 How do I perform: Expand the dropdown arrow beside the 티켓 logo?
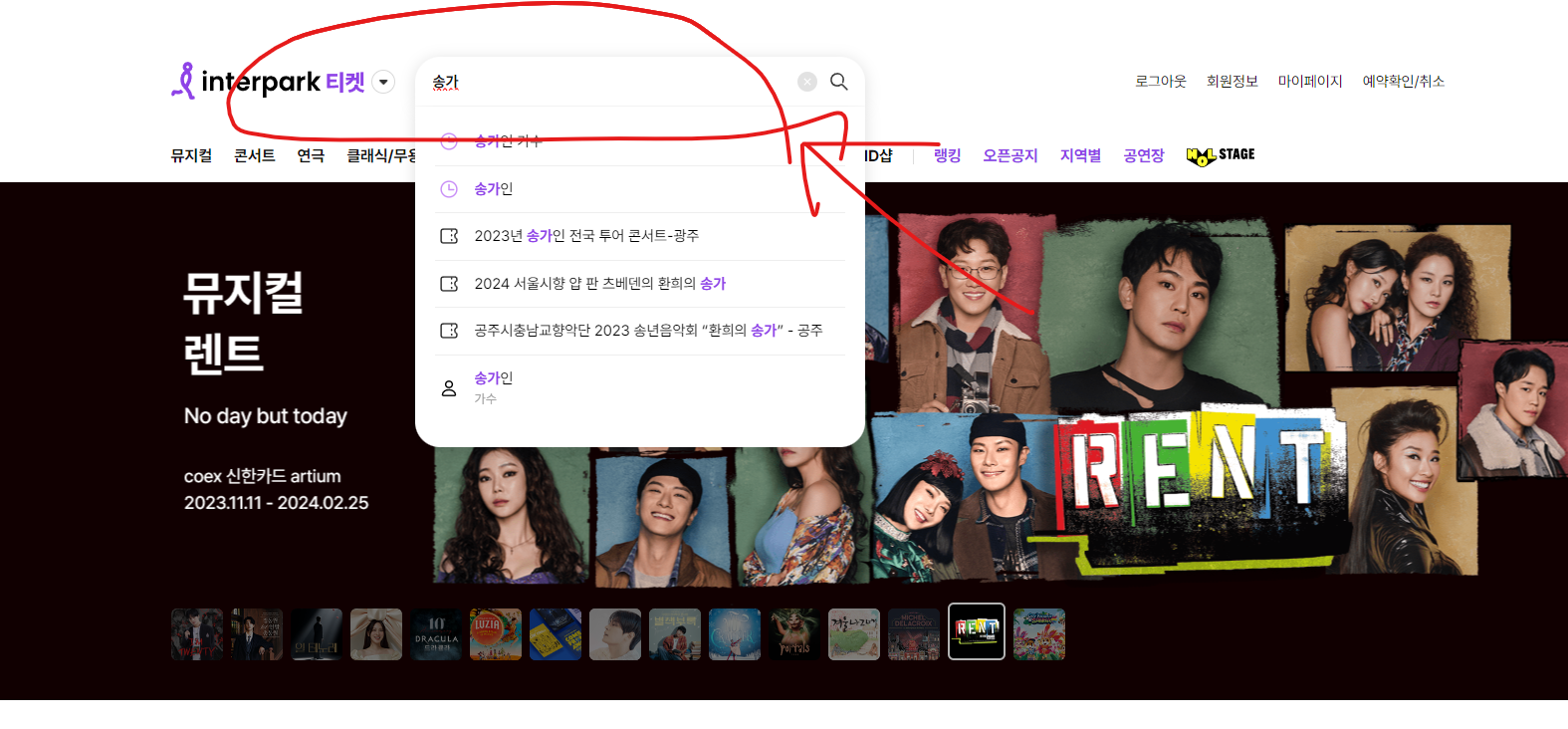click(383, 82)
